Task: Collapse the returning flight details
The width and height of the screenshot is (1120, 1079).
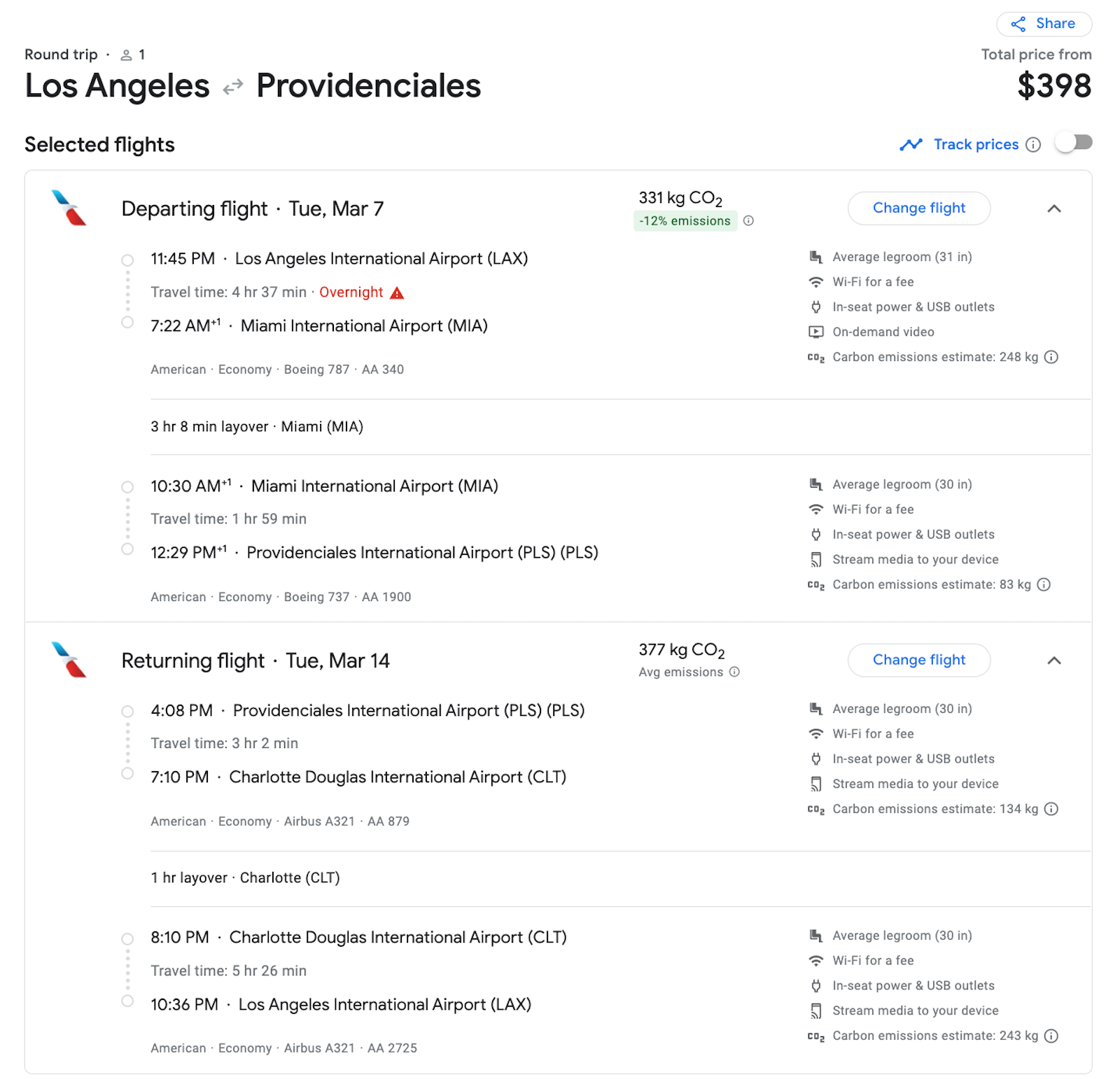Action: tap(1054, 661)
